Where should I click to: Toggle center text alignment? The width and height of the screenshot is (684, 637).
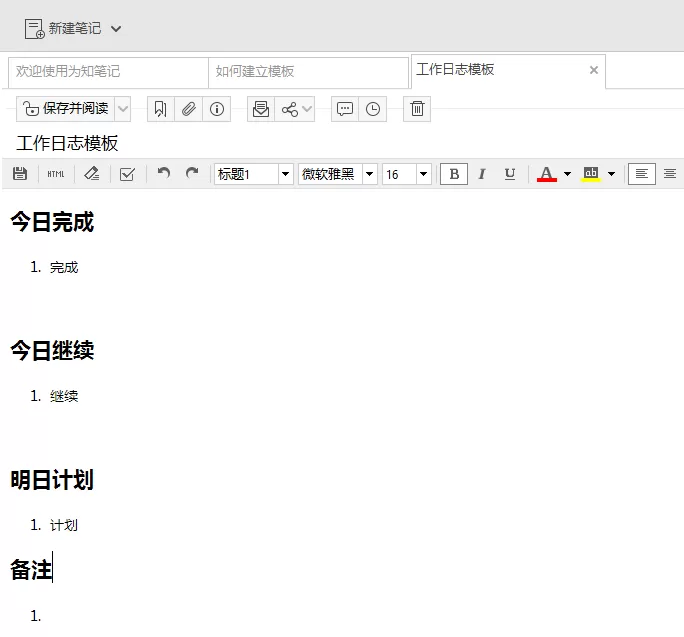670,174
